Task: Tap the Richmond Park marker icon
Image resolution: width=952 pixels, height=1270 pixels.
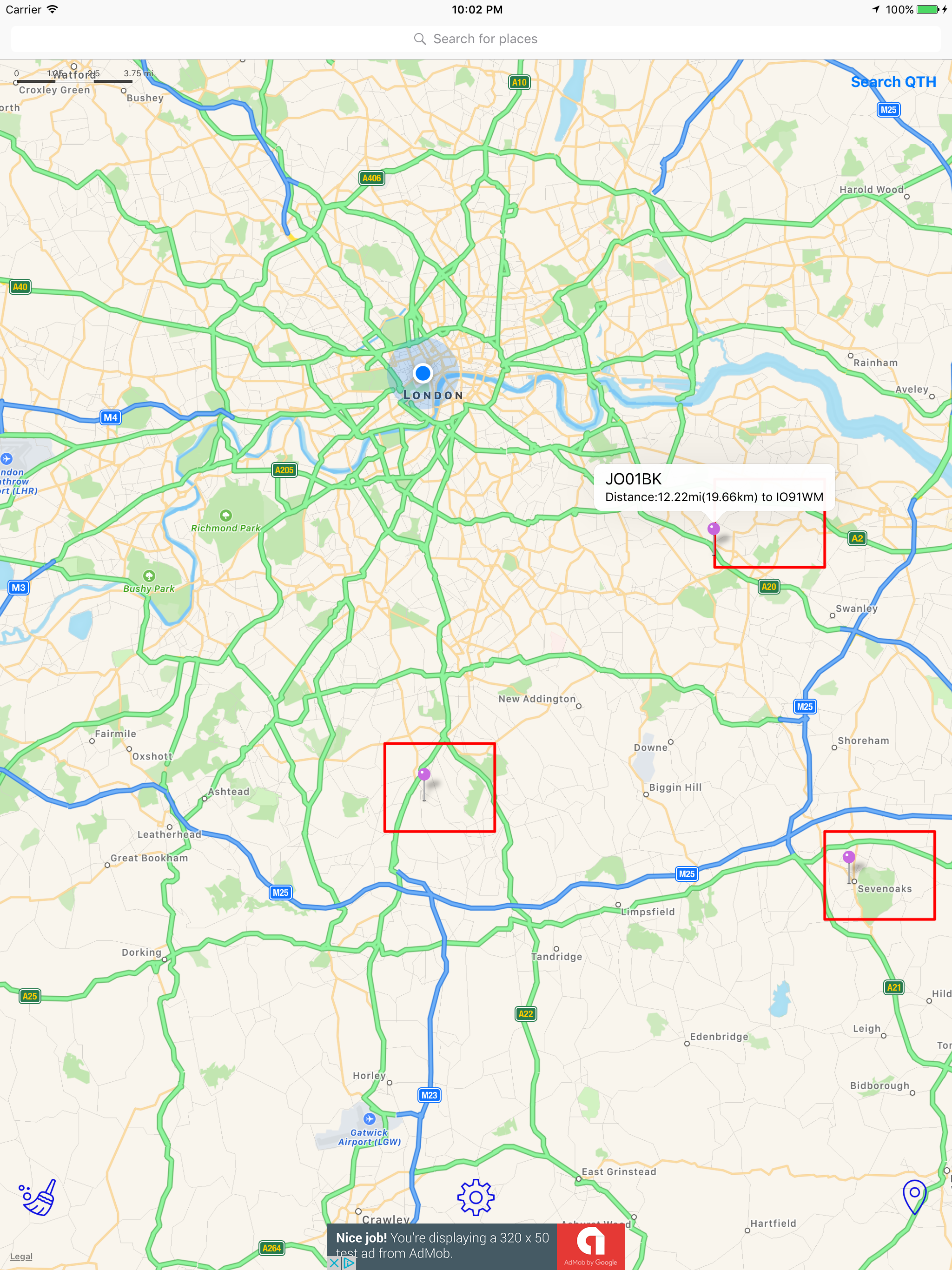Action: (x=225, y=515)
